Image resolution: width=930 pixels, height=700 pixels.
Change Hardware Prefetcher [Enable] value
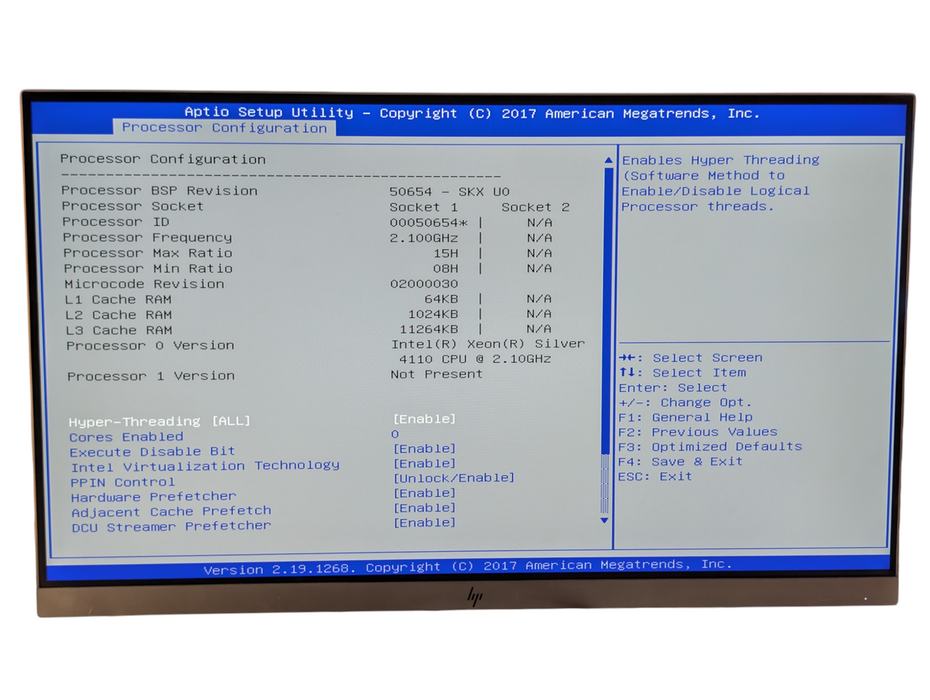tap(425, 493)
